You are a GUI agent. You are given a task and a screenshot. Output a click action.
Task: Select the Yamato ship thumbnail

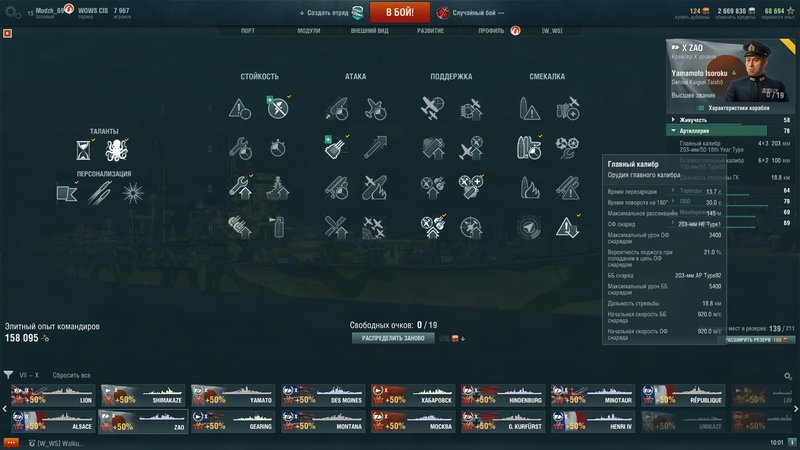pyautogui.click(x=233, y=395)
